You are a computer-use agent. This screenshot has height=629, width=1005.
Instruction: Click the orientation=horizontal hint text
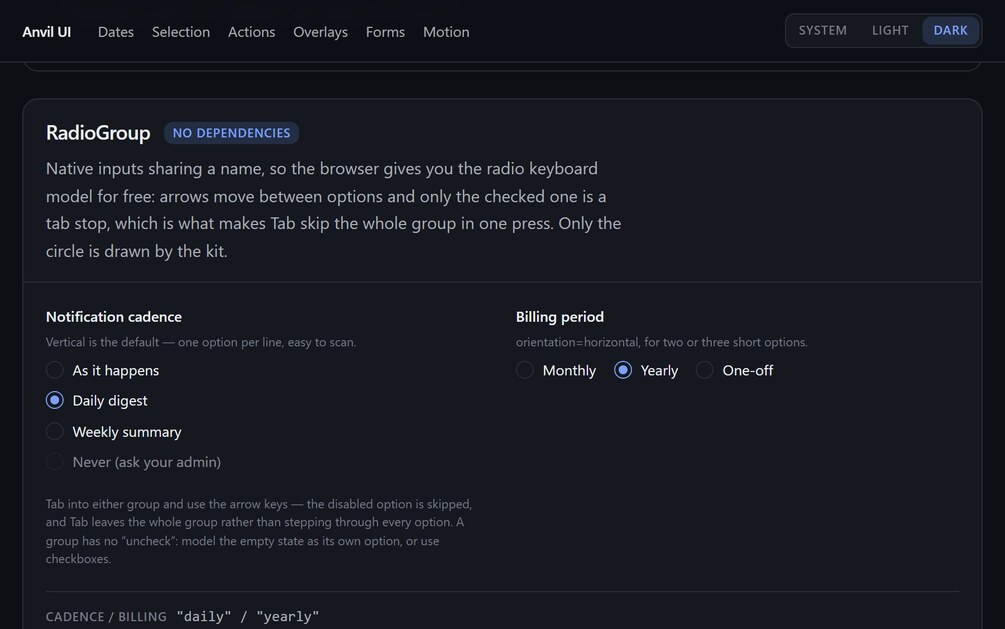pos(661,342)
